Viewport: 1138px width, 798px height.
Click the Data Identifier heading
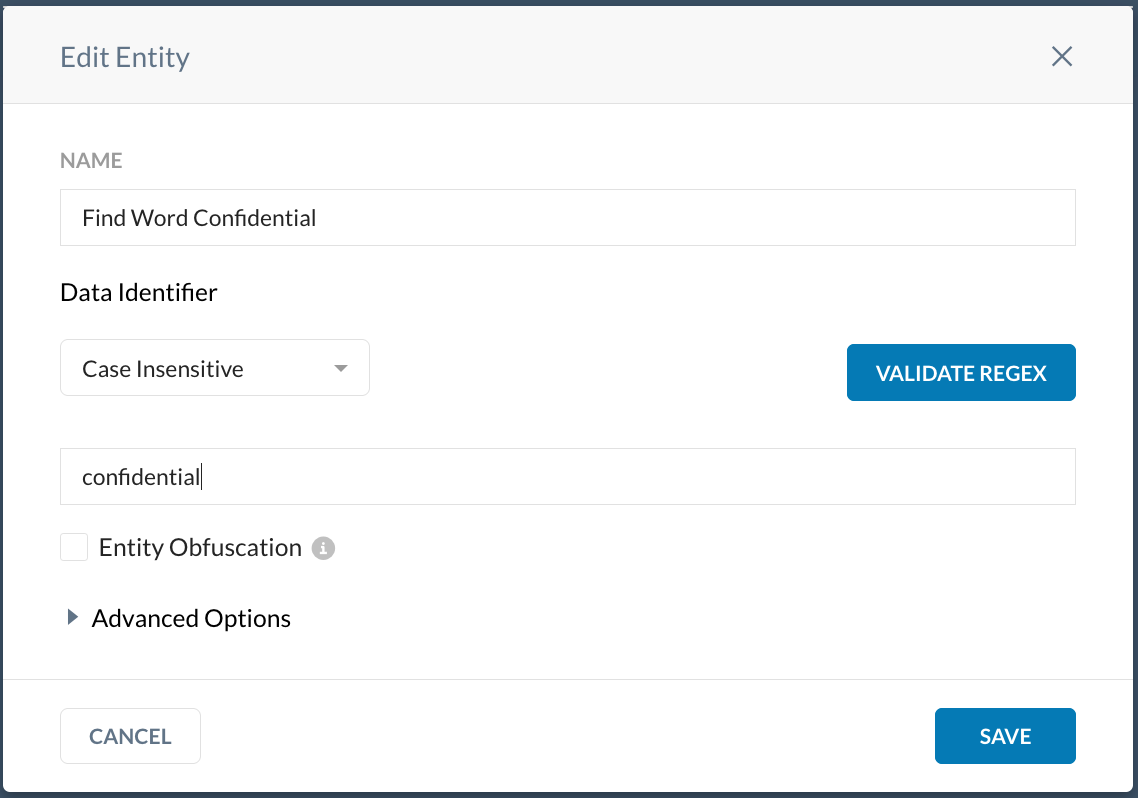139,292
